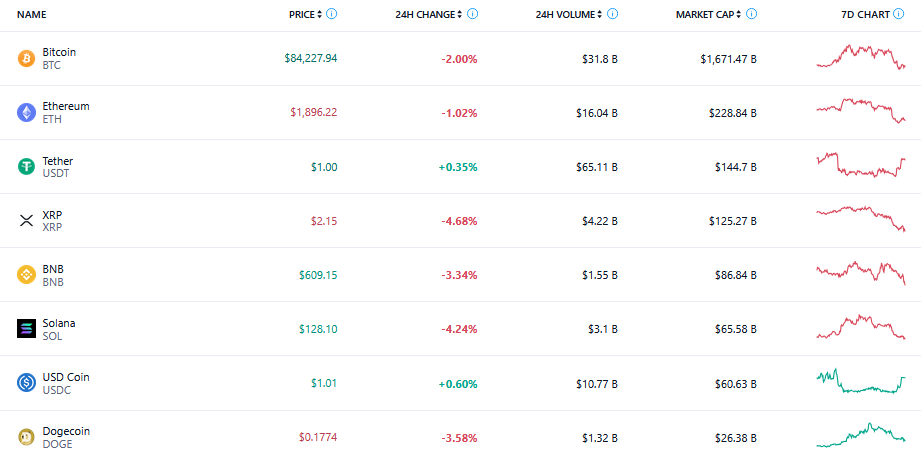Click XRP 24h change -4.68%
The width and height of the screenshot is (921, 461).
[459, 221]
